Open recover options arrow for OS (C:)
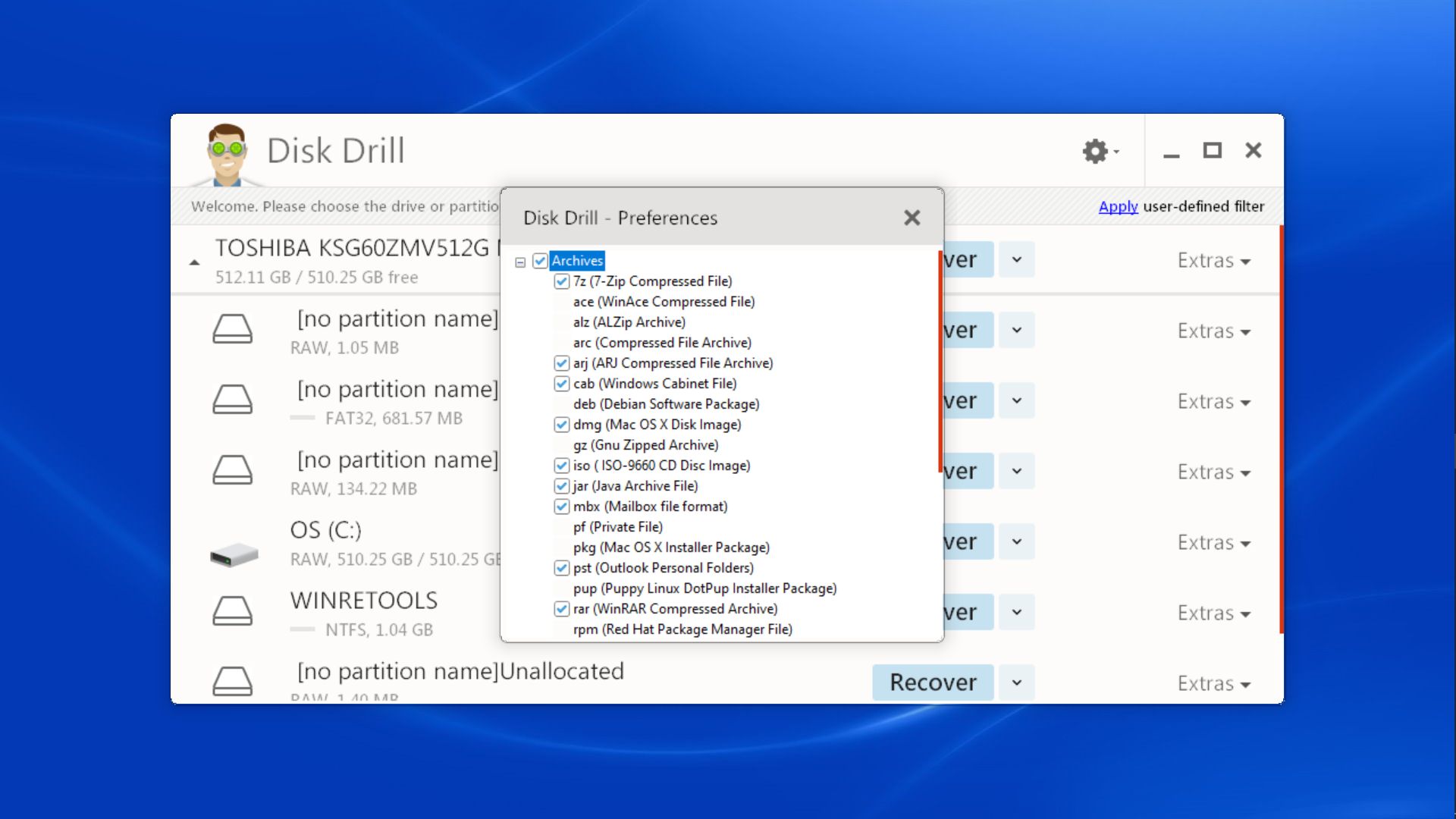Image resolution: width=1456 pixels, height=819 pixels. [x=1017, y=541]
